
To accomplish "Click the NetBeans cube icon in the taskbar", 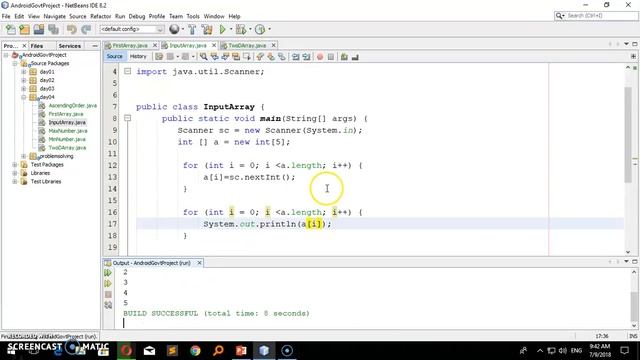I will click(x=264, y=350).
